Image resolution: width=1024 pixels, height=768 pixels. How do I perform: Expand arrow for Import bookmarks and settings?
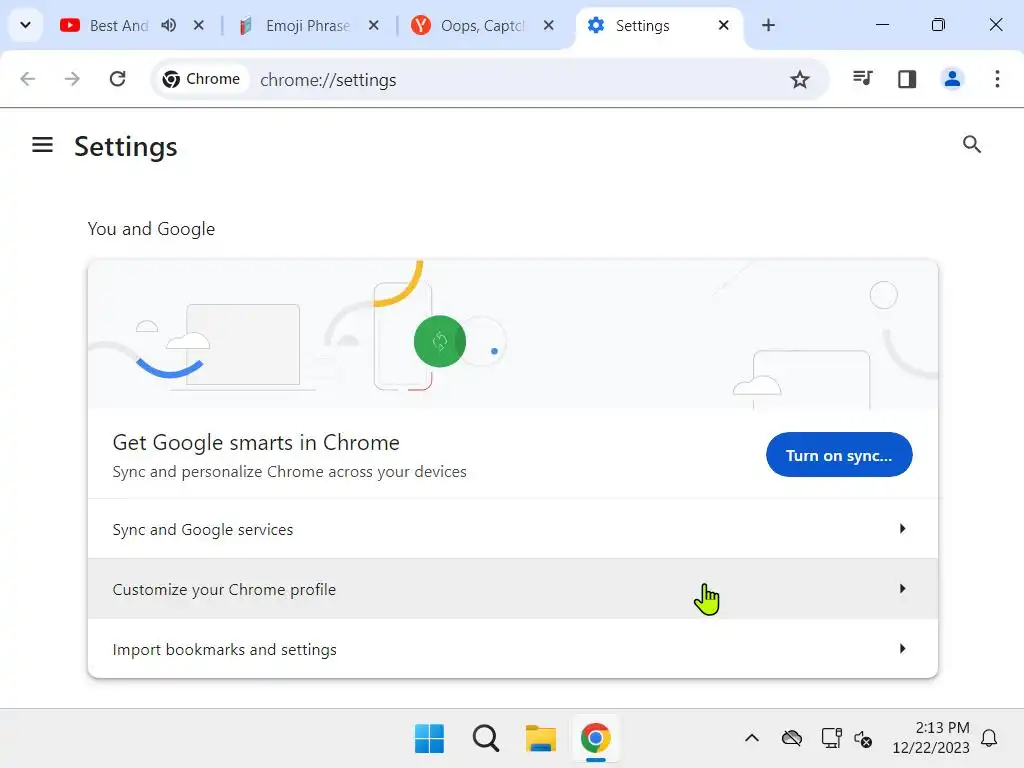(x=903, y=648)
